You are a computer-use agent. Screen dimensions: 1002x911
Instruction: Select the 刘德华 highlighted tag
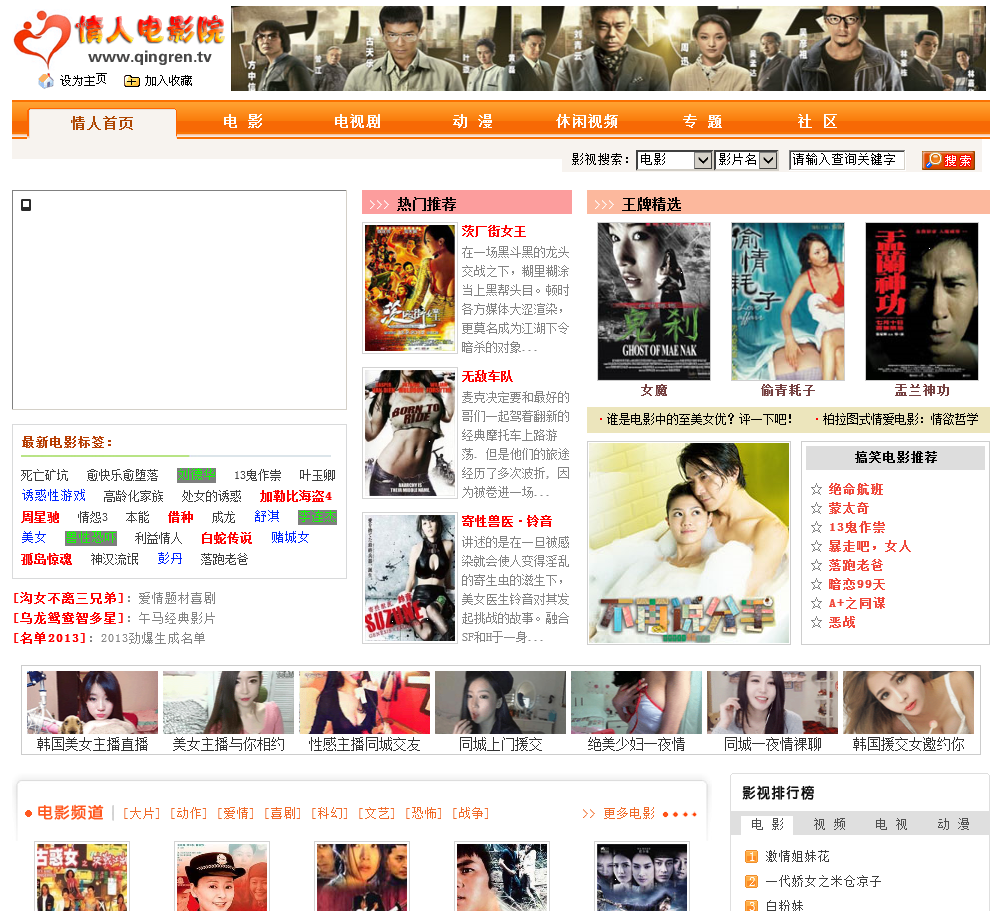pos(196,475)
